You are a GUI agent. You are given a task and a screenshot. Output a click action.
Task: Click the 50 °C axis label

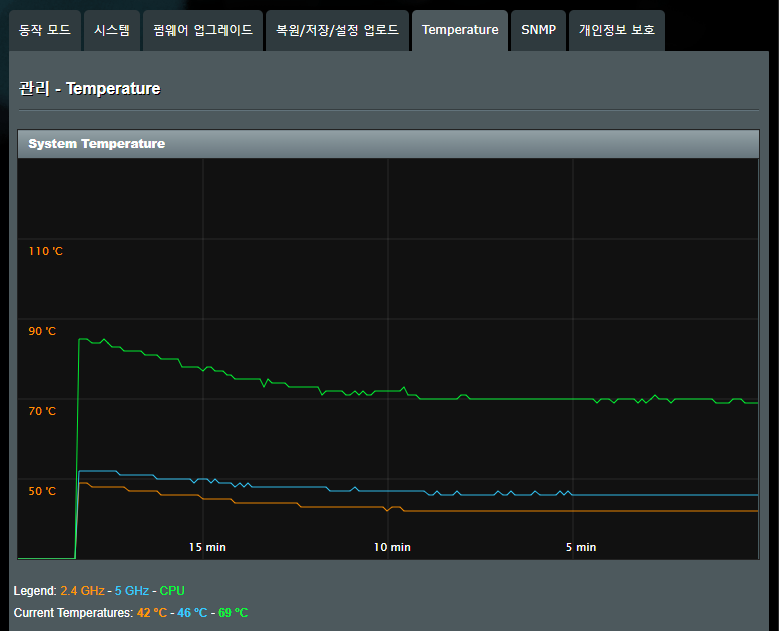click(x=42, y=491)
